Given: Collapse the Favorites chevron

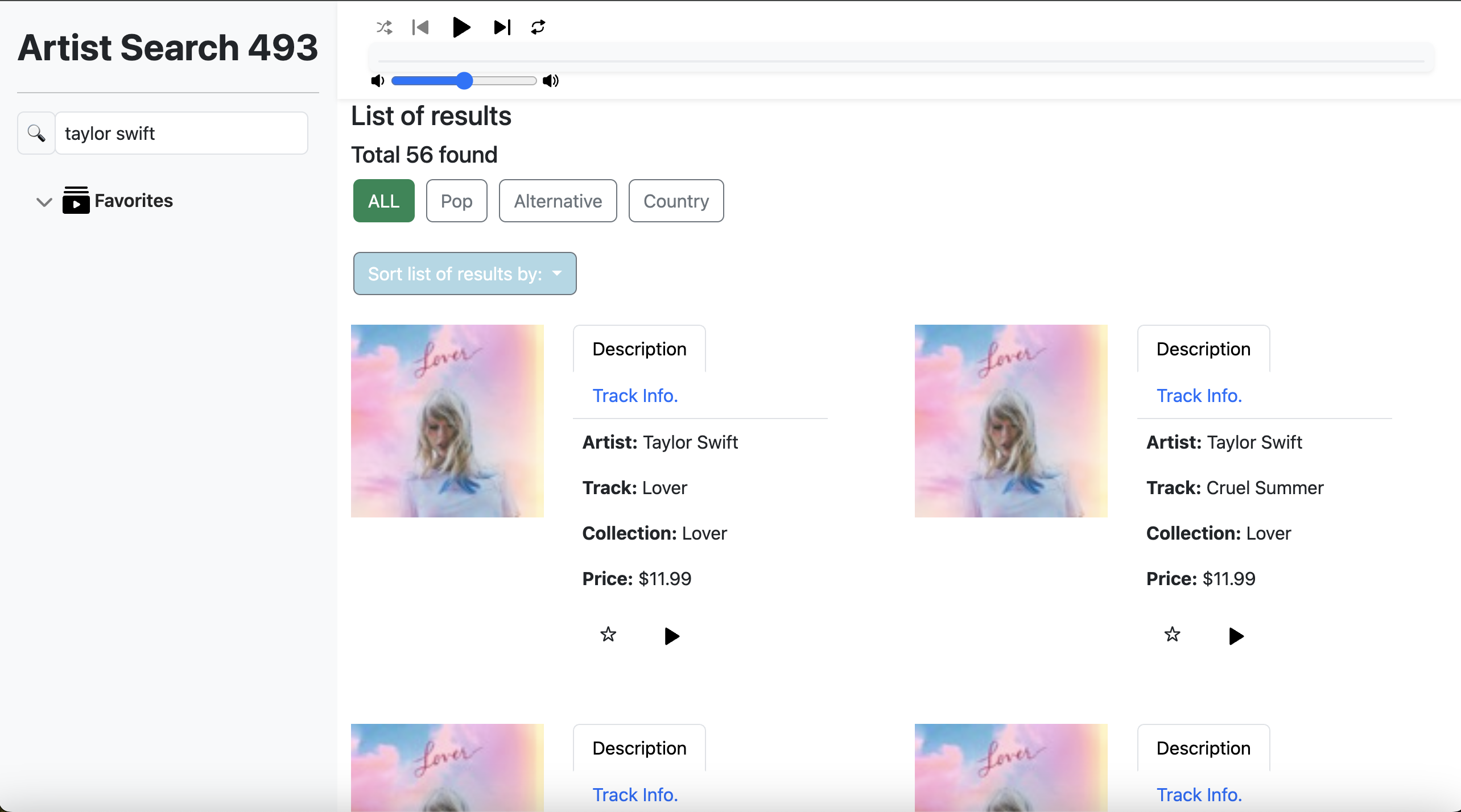Looking at the screenshot, I should [44, 201].
